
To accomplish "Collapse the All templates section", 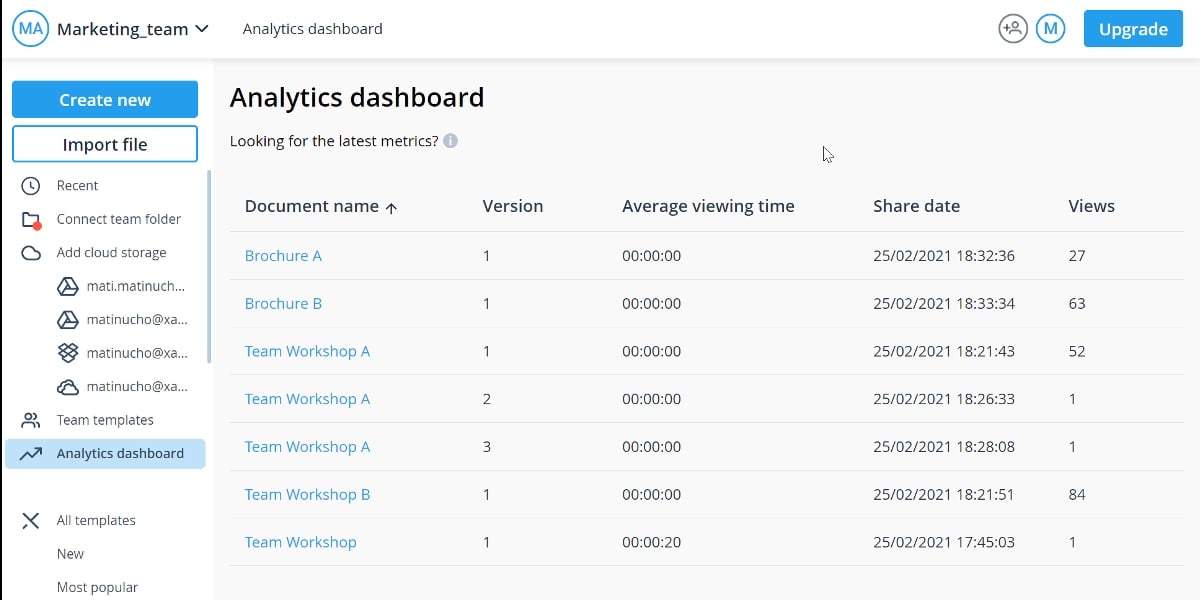I will 31,520.
